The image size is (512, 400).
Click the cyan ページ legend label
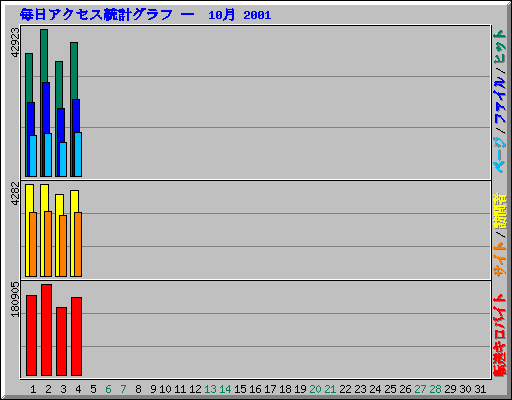point(500,154)
